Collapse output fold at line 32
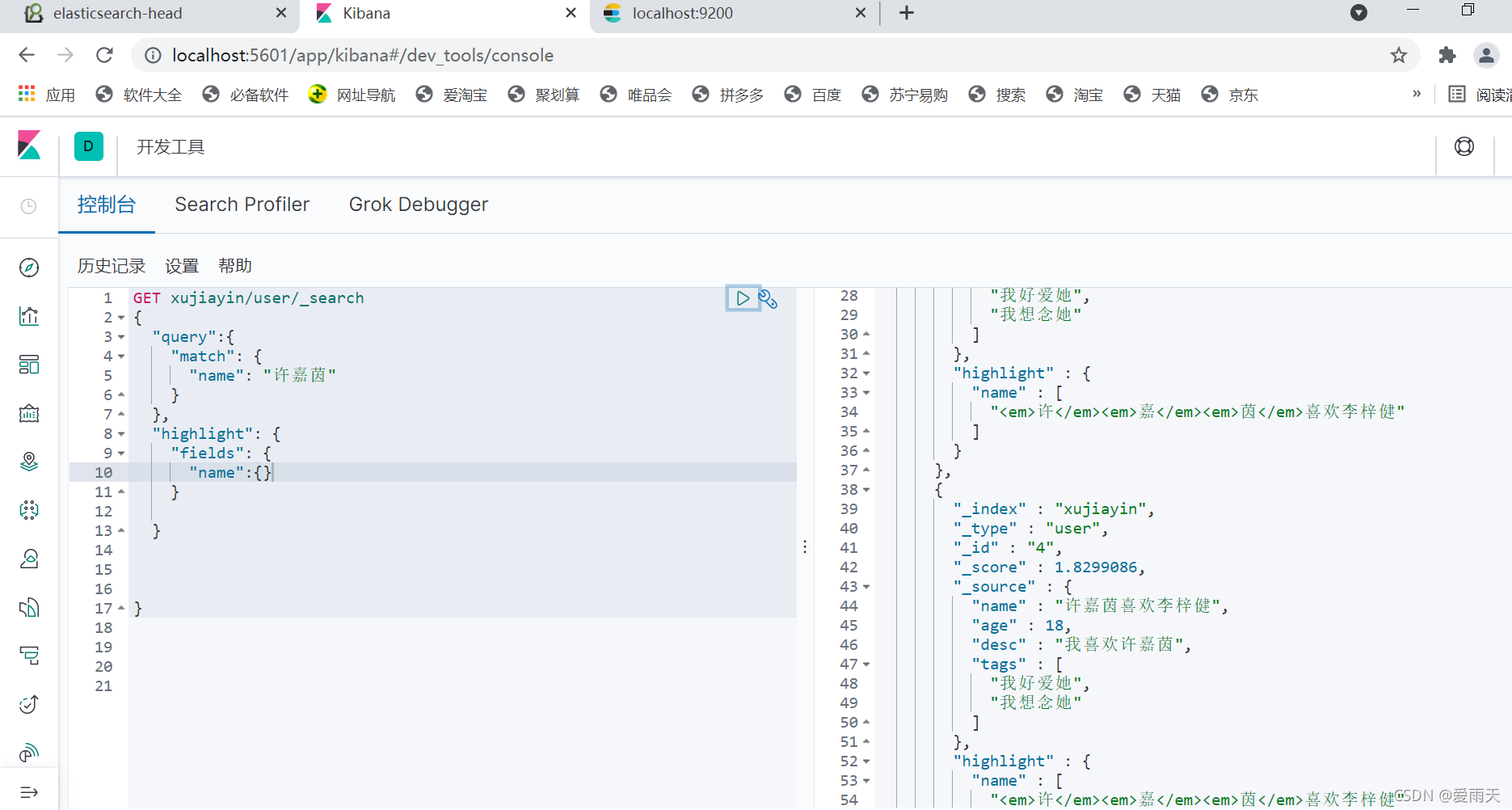Viewport: 1512px width, 810px height. [866, 373]
